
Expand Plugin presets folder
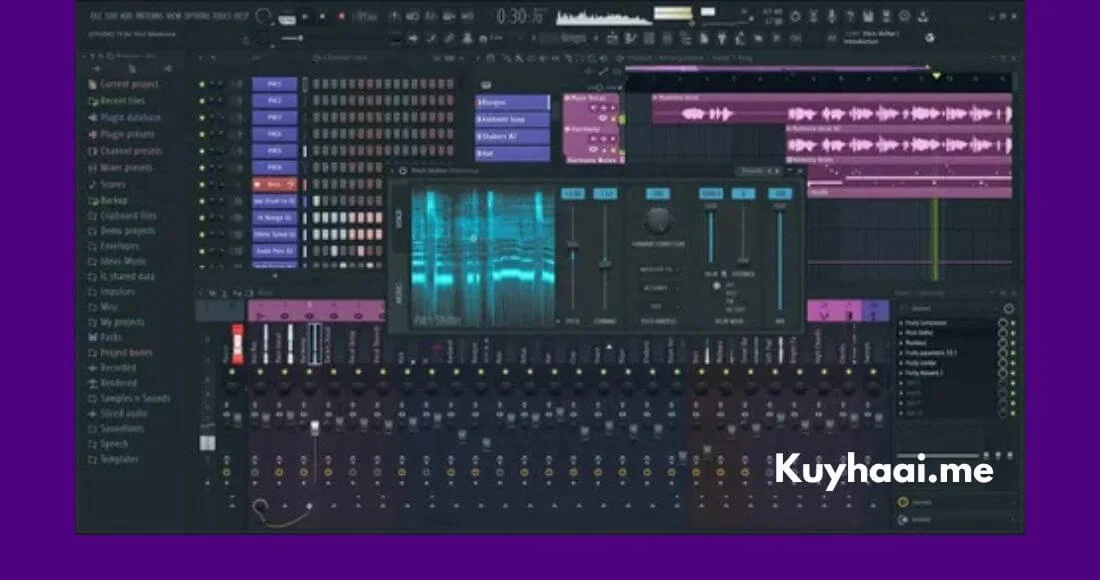click(121, 134)
